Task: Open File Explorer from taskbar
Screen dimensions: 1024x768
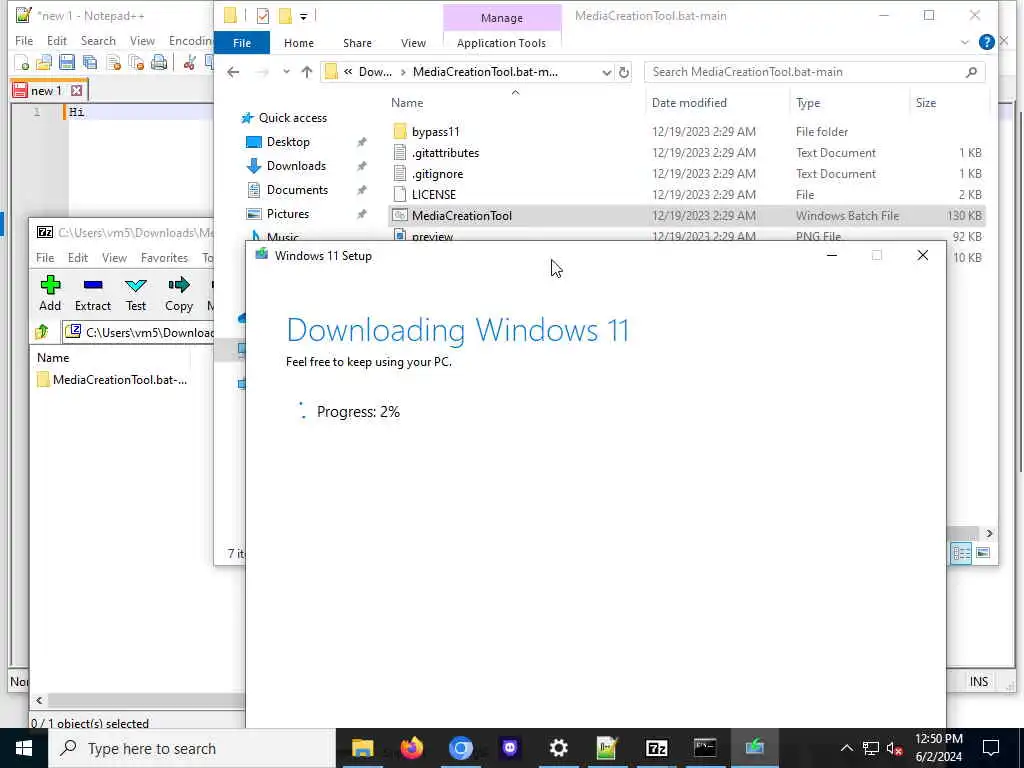Action: 362,748
